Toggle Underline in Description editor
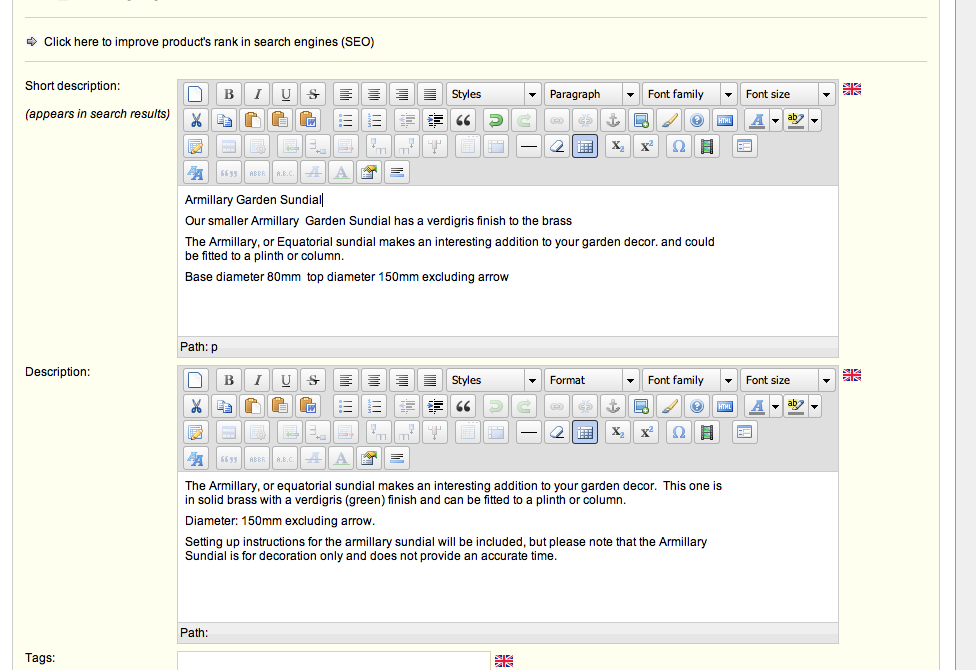This screenshot has width=976, height=670. tap(285, 380)
